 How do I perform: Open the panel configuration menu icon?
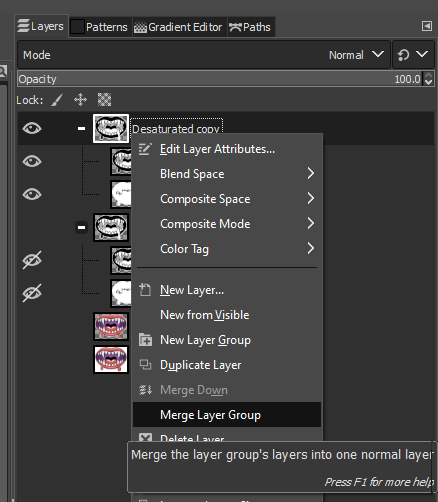(x=427, y=26)
